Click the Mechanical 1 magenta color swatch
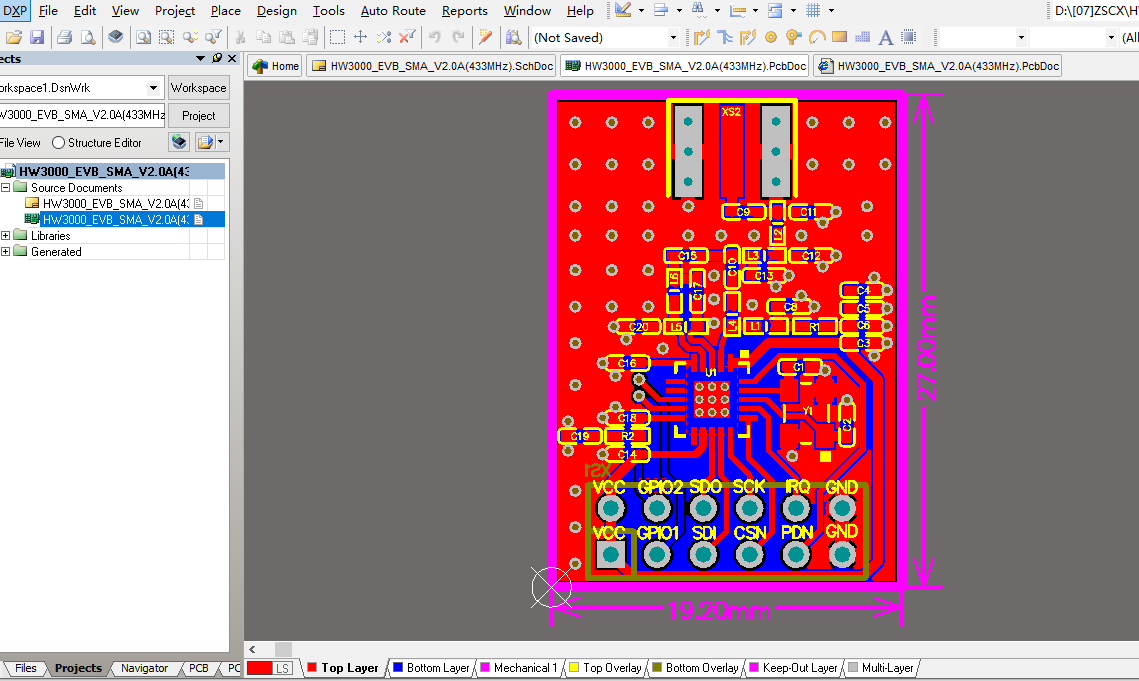 pos(485,667)
